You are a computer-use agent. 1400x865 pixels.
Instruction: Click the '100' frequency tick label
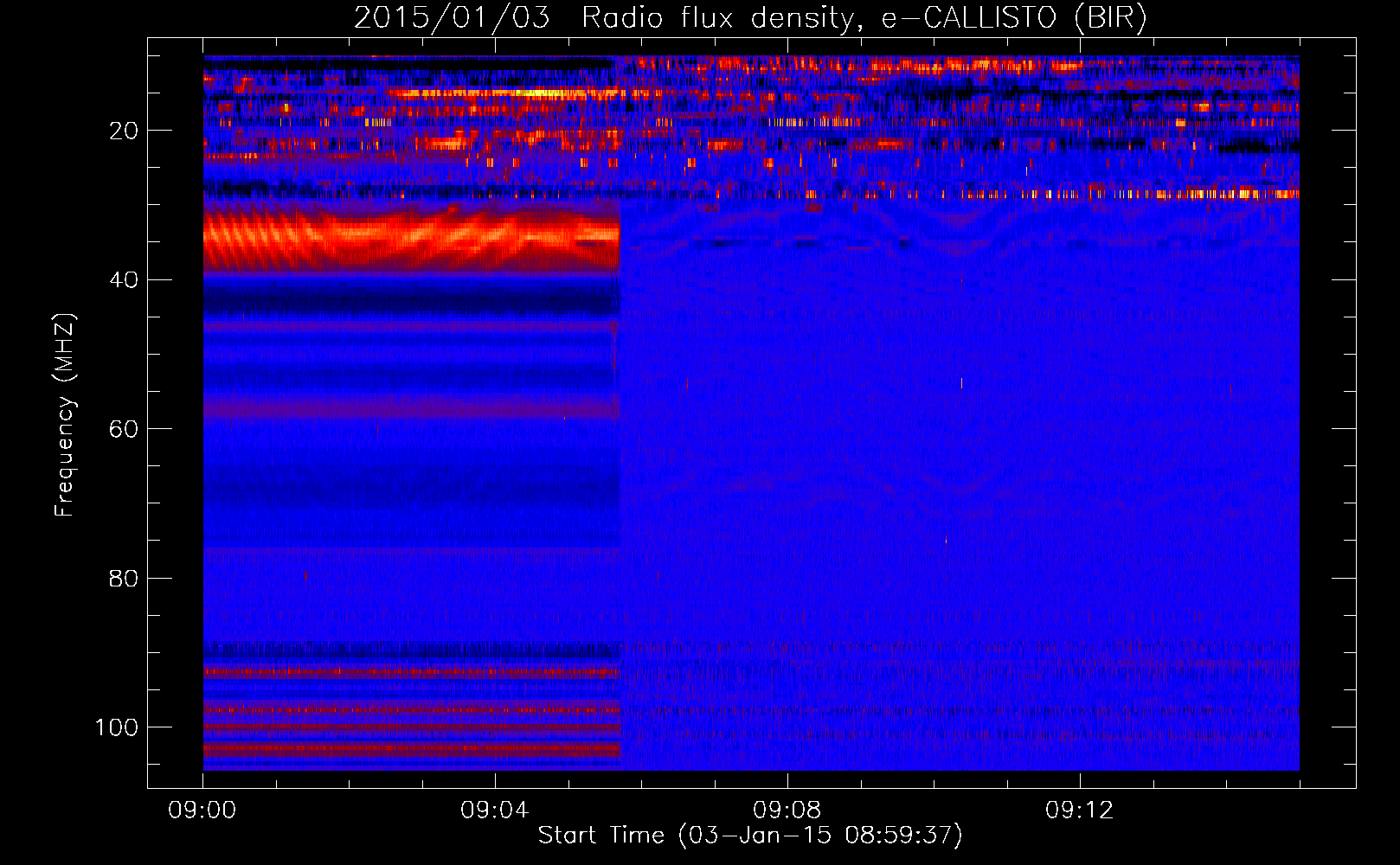pyautogui.click(x=117, y=727)
